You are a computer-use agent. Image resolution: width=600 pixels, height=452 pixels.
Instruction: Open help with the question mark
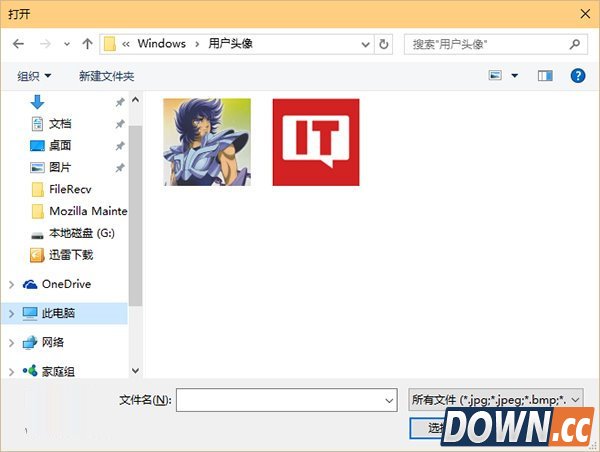(x=578, y=76)
